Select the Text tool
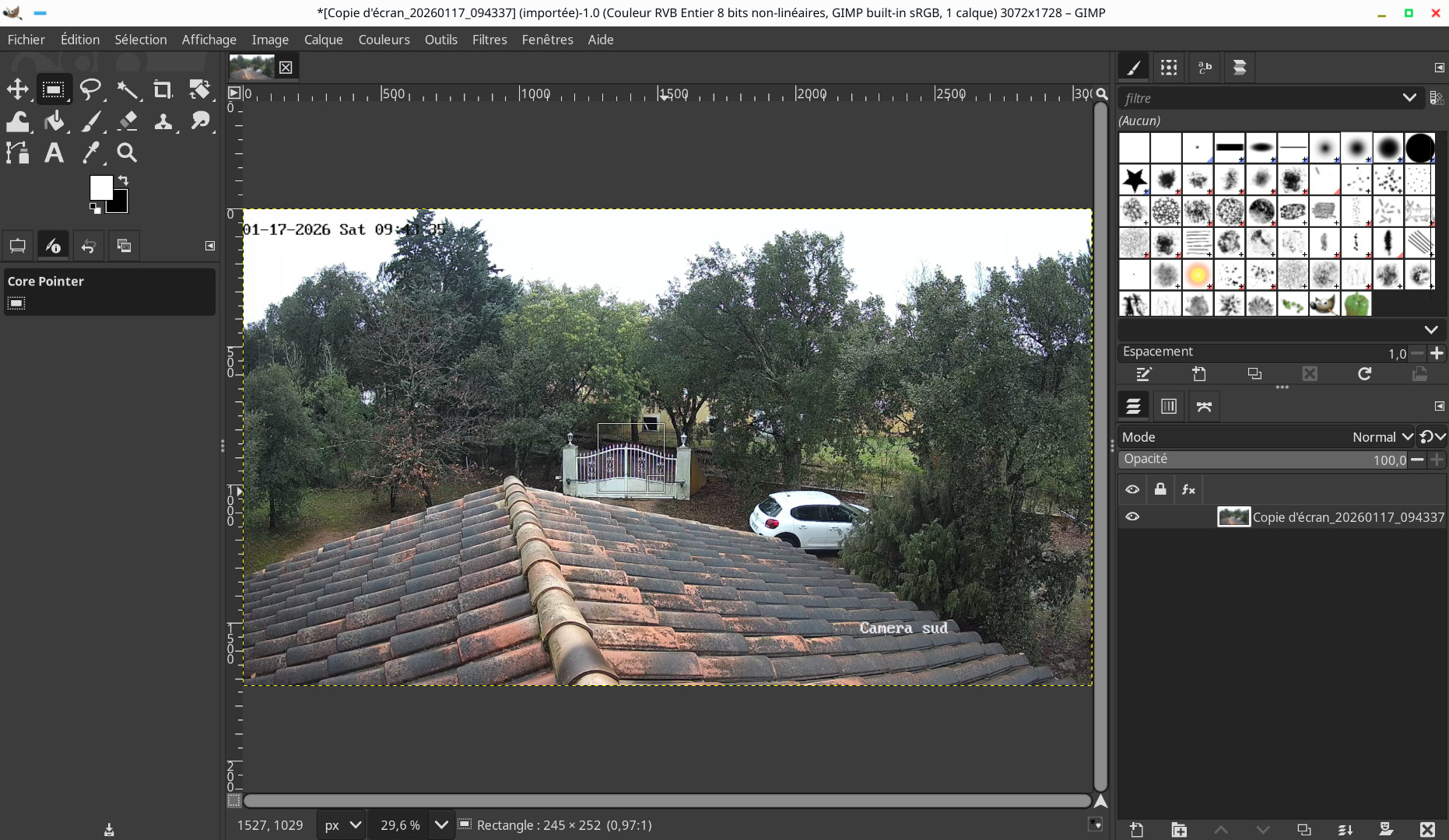The image size is (1449, 840). pos(54,153)
